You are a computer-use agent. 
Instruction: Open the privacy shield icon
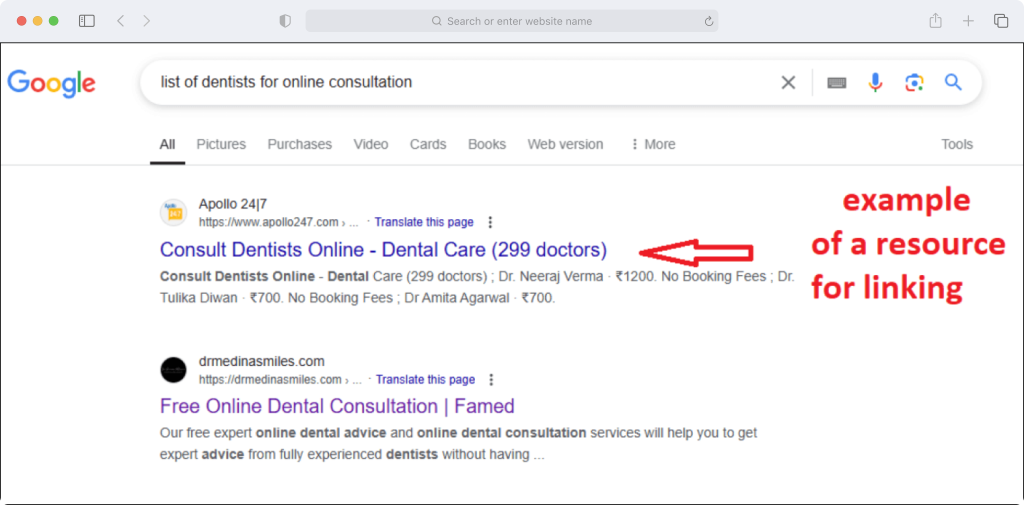[285, 21]
